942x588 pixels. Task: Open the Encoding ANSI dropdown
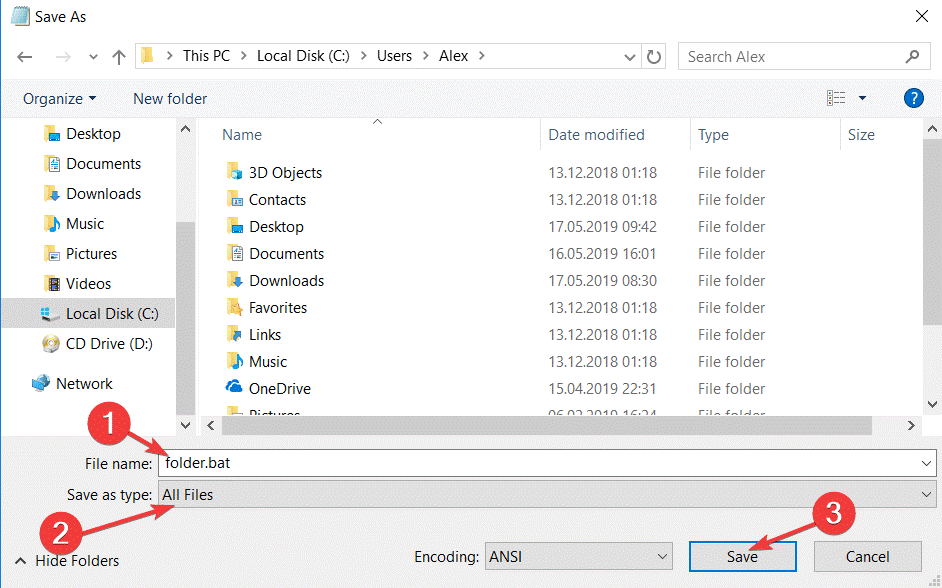578,557
